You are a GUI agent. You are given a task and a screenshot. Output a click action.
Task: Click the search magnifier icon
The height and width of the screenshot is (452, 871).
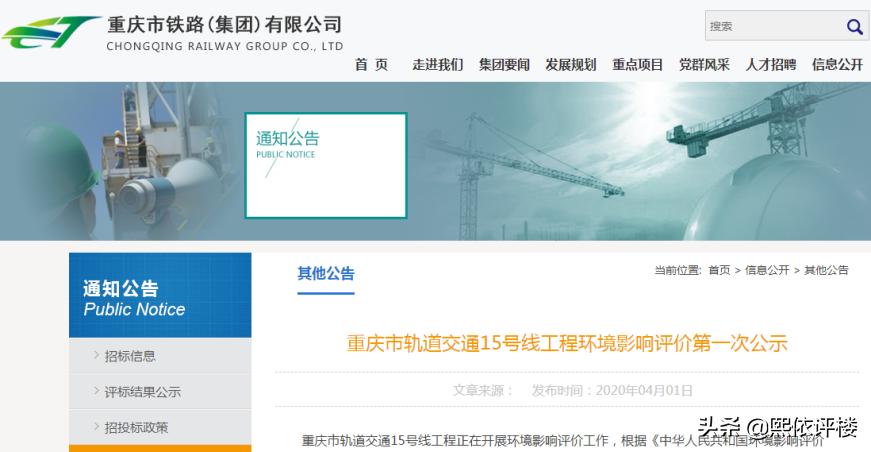[854, 26]
